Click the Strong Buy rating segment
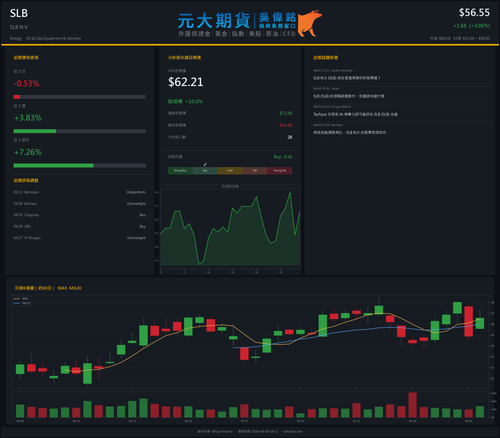Screen dimensions: 500x438 180,171
